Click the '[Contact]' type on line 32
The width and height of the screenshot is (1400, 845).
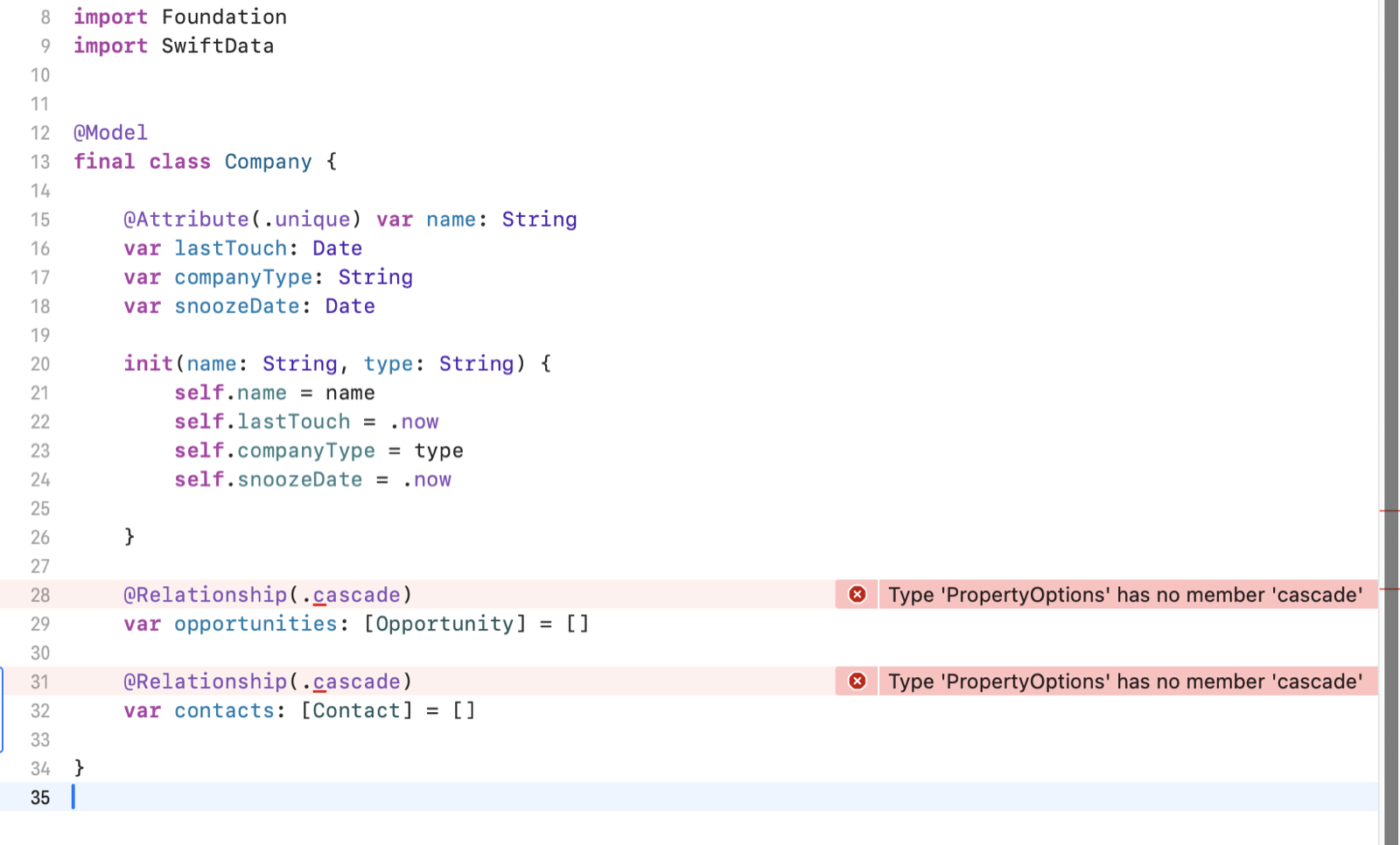(x=357, y=710)
